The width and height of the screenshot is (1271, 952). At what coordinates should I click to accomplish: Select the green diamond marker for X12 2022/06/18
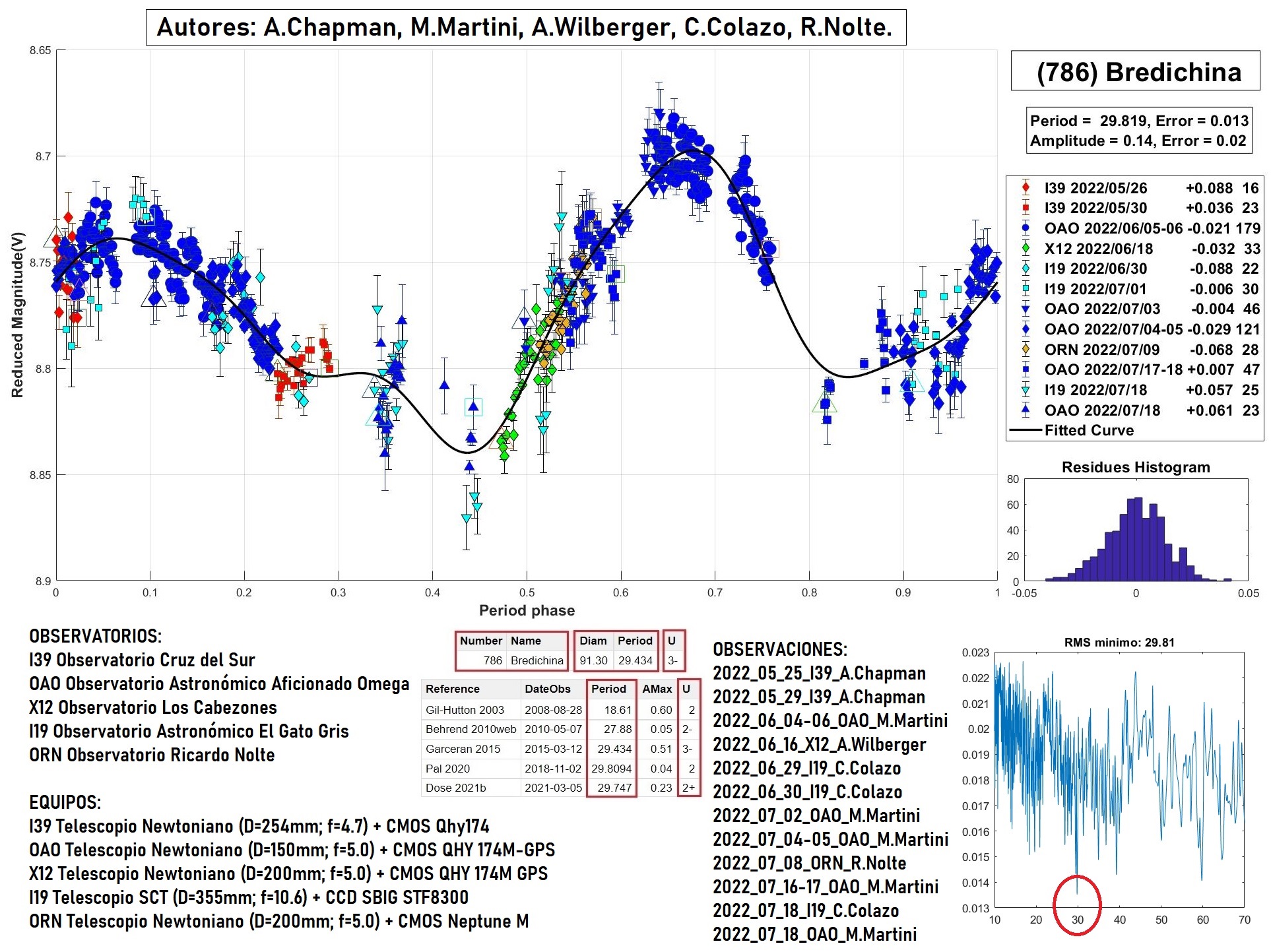(x=1025, y=249)
